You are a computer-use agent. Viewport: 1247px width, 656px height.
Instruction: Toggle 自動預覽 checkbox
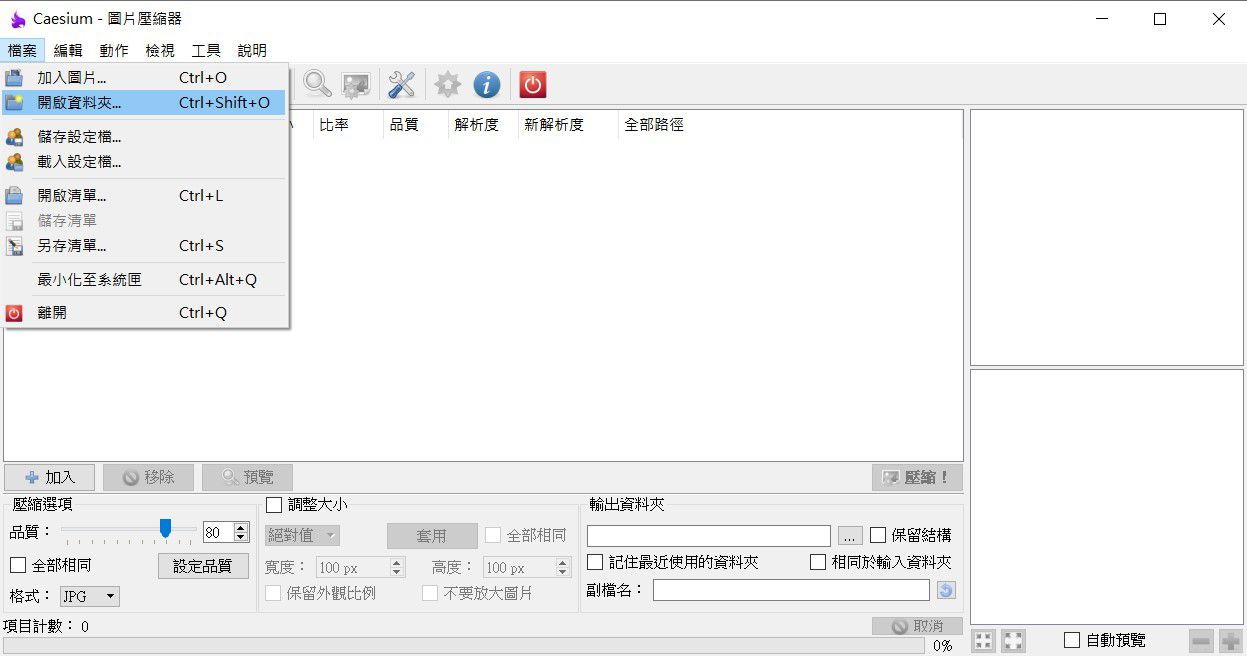click(x=1072, y=640)
